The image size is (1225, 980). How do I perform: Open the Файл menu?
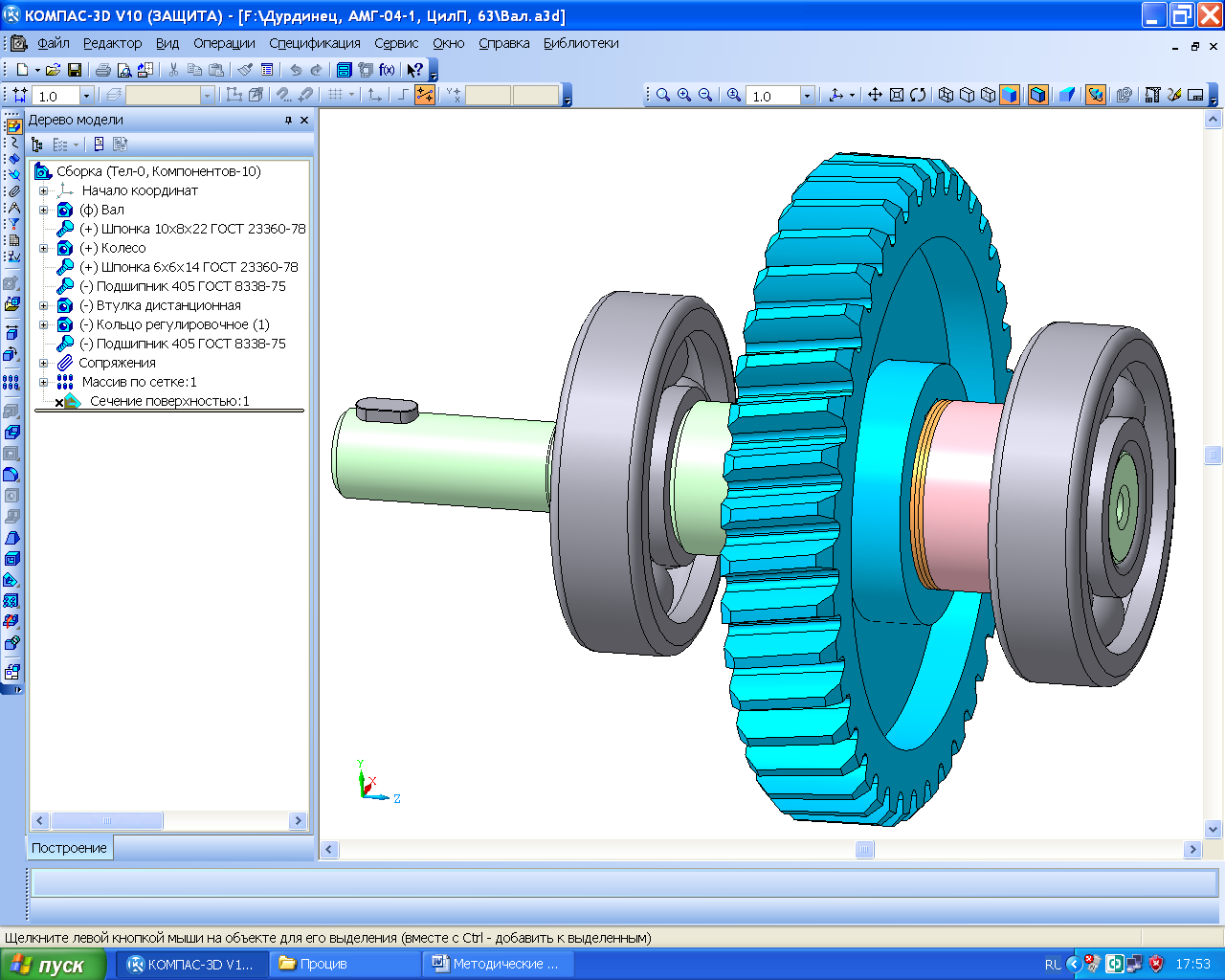coord(54,43)
